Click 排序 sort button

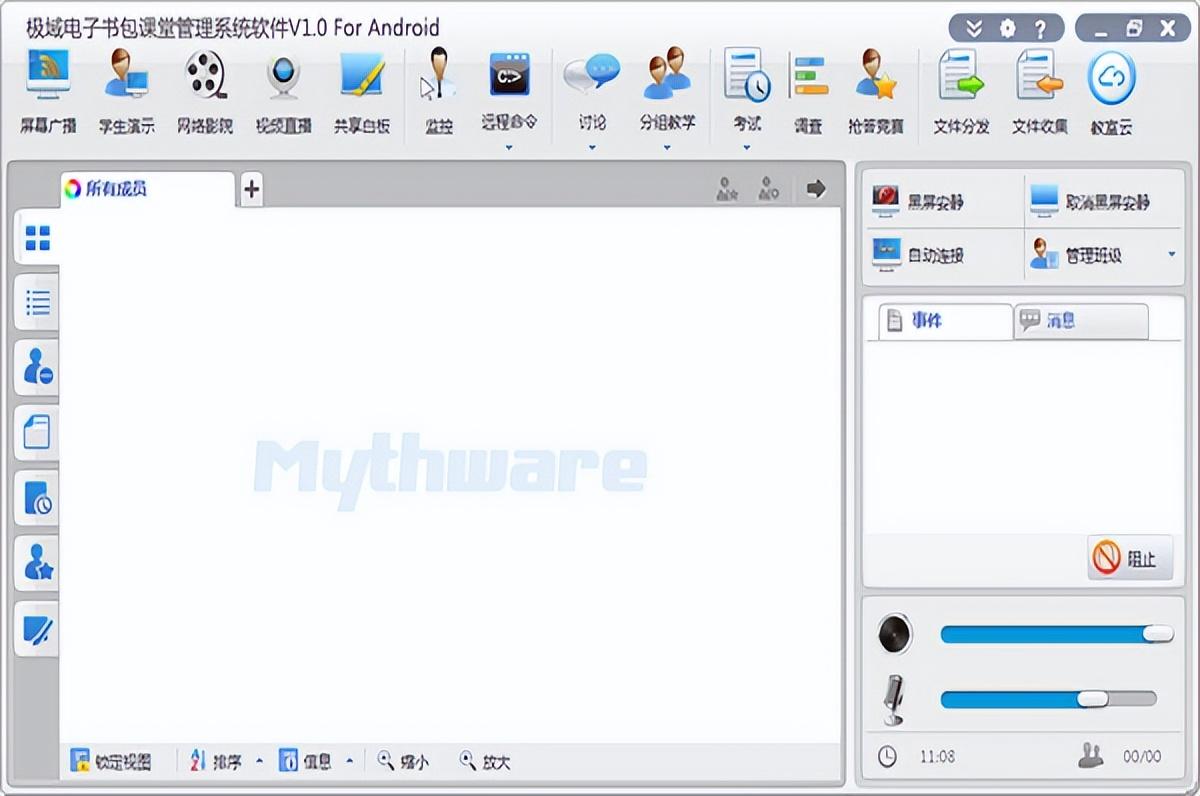216,762
